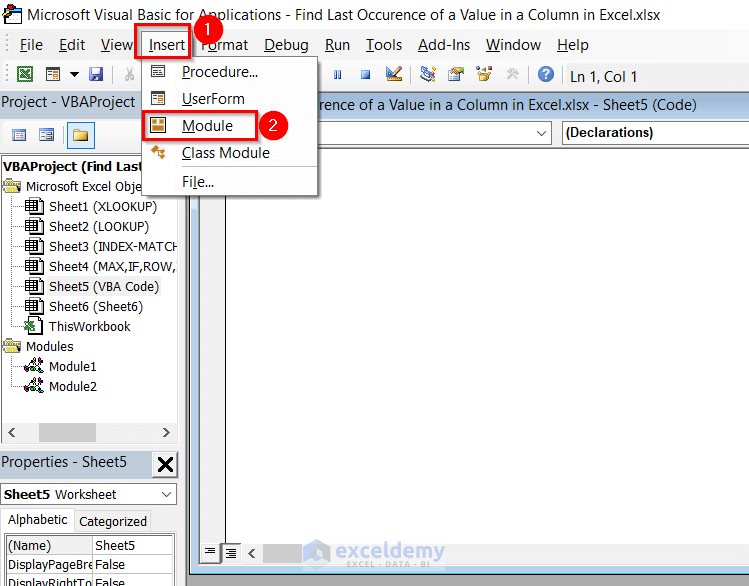Image resolution: width=749 pixels, height=586 pixels.
Task: Toggle Folders icon in Project panel
Action: [x=81, y=135]
